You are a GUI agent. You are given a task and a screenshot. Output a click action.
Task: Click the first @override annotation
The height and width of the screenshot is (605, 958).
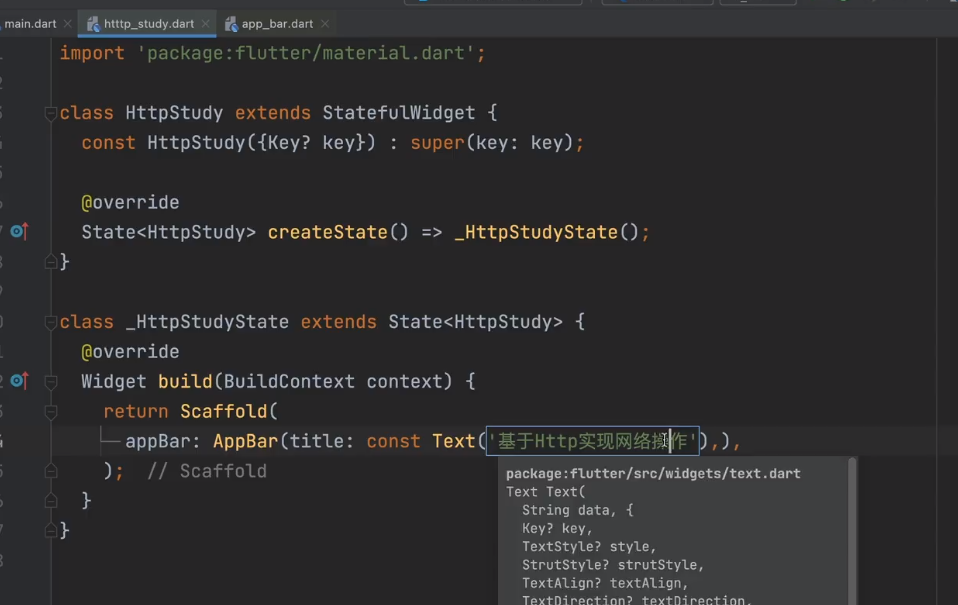tap(130, 202)
